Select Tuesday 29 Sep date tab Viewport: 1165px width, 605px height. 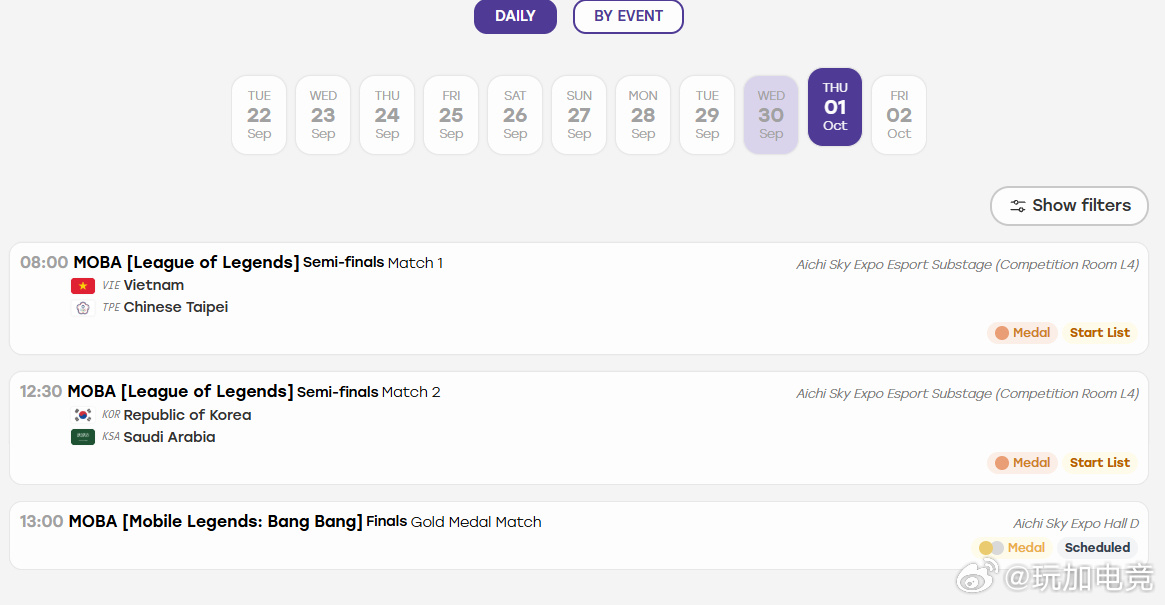pos(707,115)
